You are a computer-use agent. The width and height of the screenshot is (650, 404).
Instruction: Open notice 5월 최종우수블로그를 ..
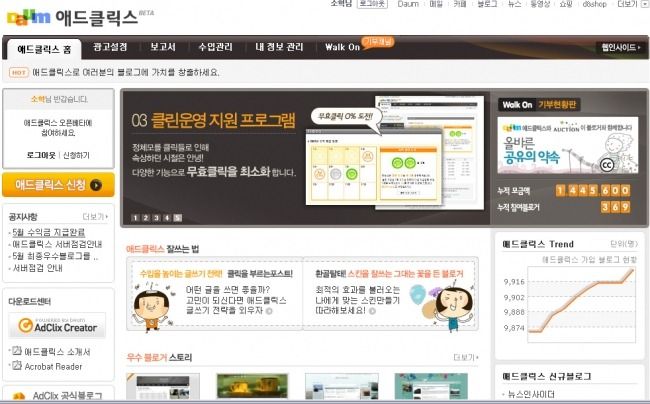(55, 256)
